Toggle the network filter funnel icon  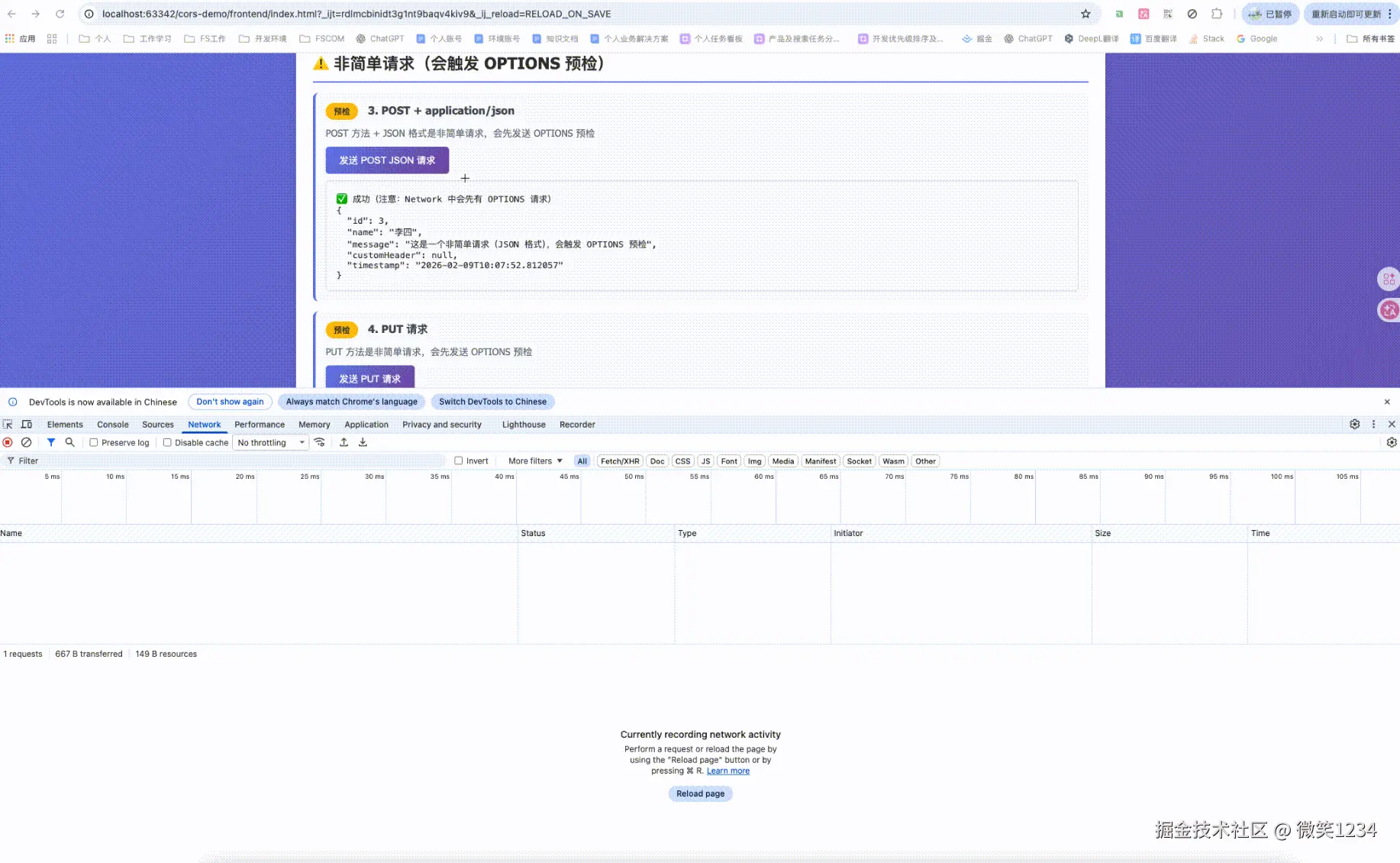tap(51, 442)
